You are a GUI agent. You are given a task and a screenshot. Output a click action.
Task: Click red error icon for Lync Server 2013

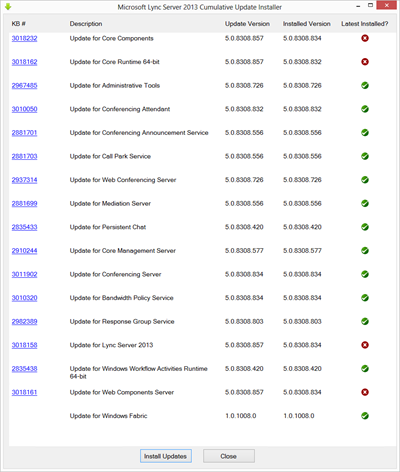pyautogui.click(x=365, y=345)
